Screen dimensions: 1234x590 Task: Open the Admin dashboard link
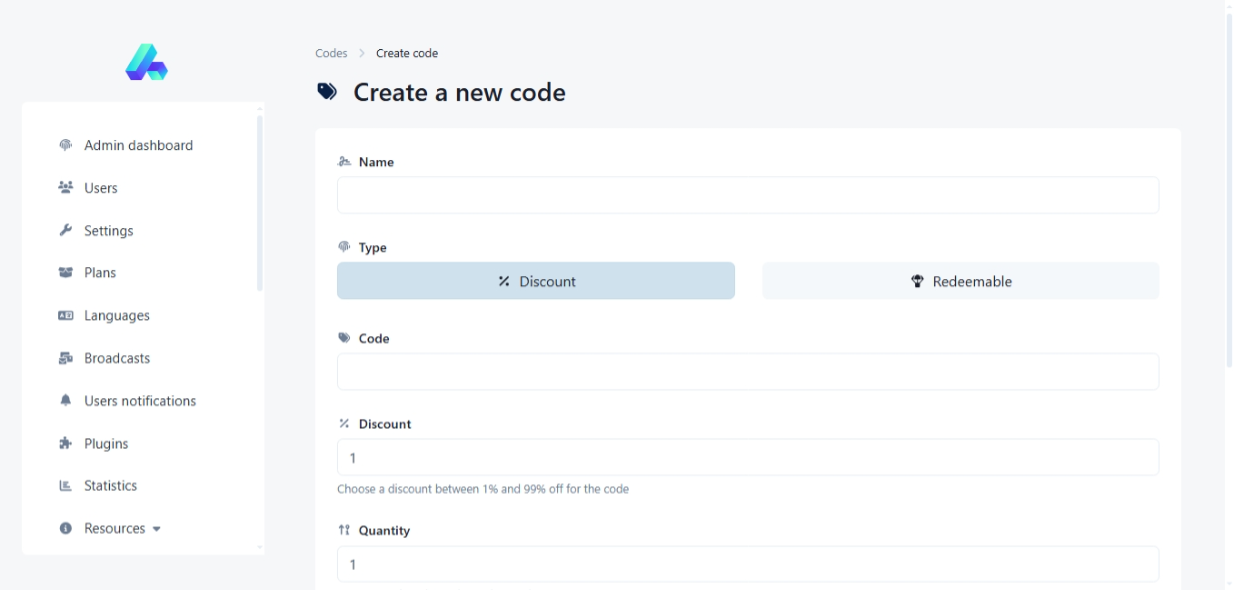(138, 145)
